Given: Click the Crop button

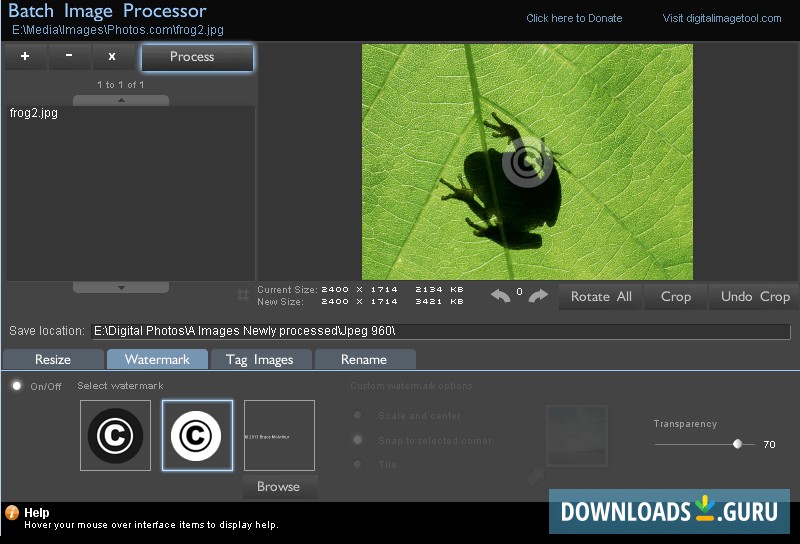Looking at the screenshot, I should click(x=676, y=296).
